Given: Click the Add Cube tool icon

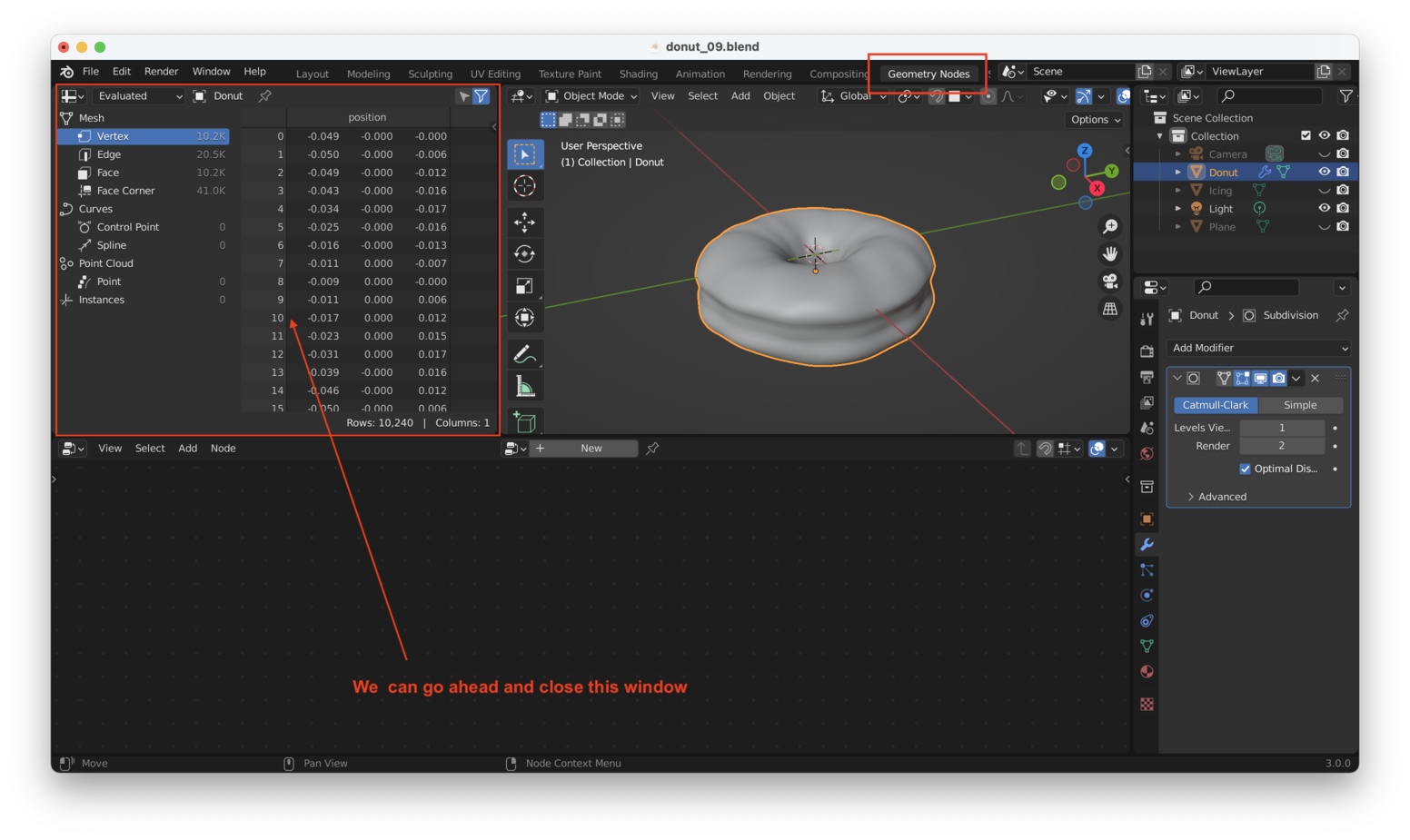Looking at the screenshot, I should 524,421.
